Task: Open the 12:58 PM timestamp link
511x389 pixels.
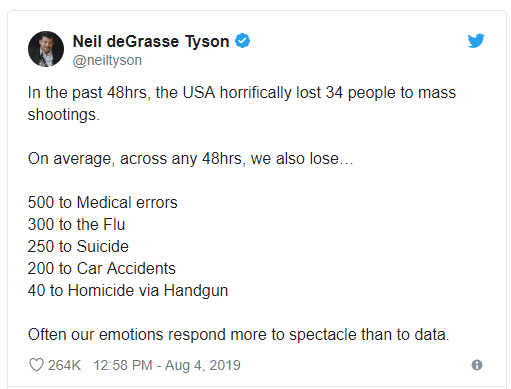Action: click(123, 365)
